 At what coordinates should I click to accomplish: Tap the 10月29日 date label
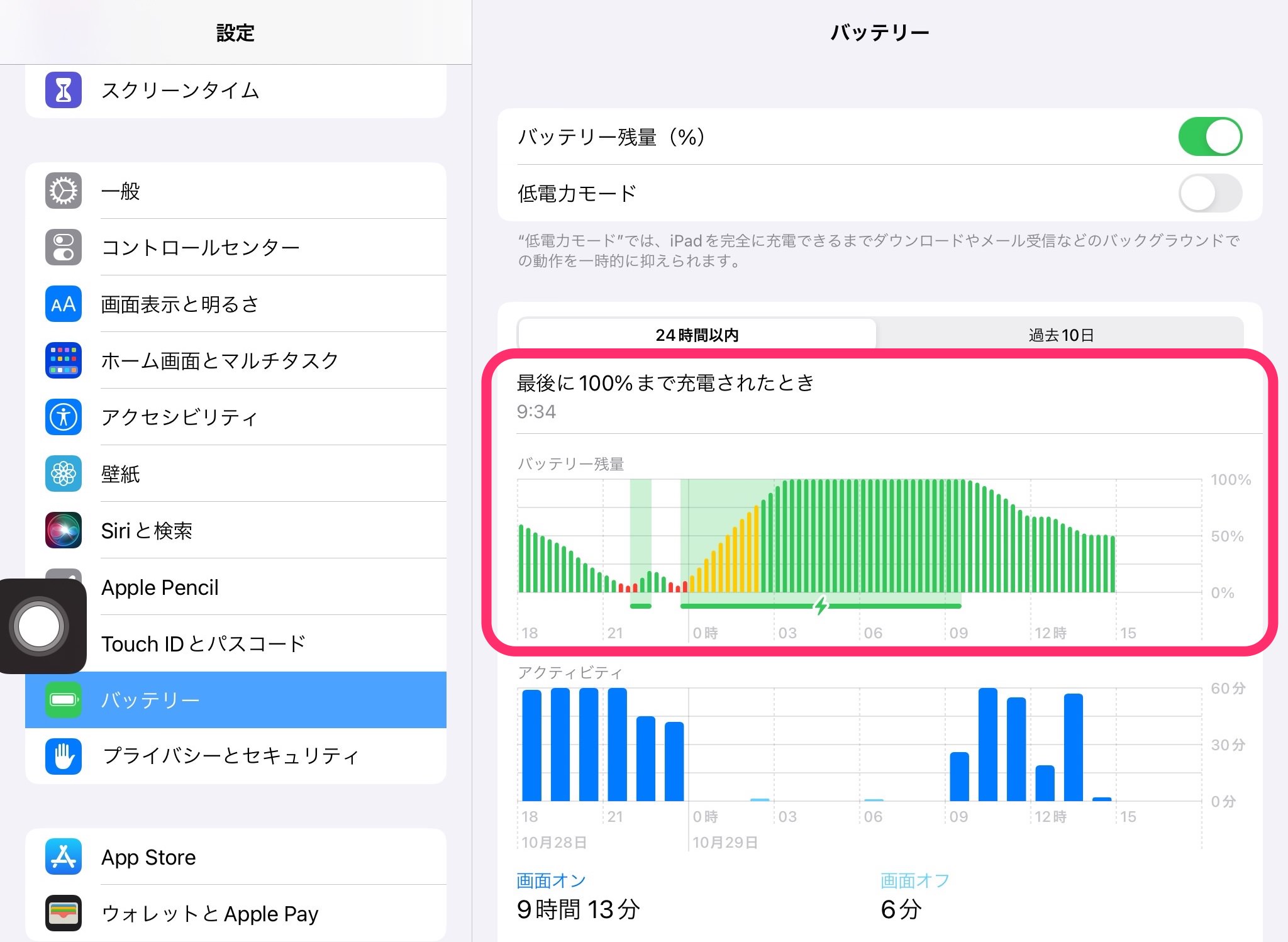click(x=725, y=842)
